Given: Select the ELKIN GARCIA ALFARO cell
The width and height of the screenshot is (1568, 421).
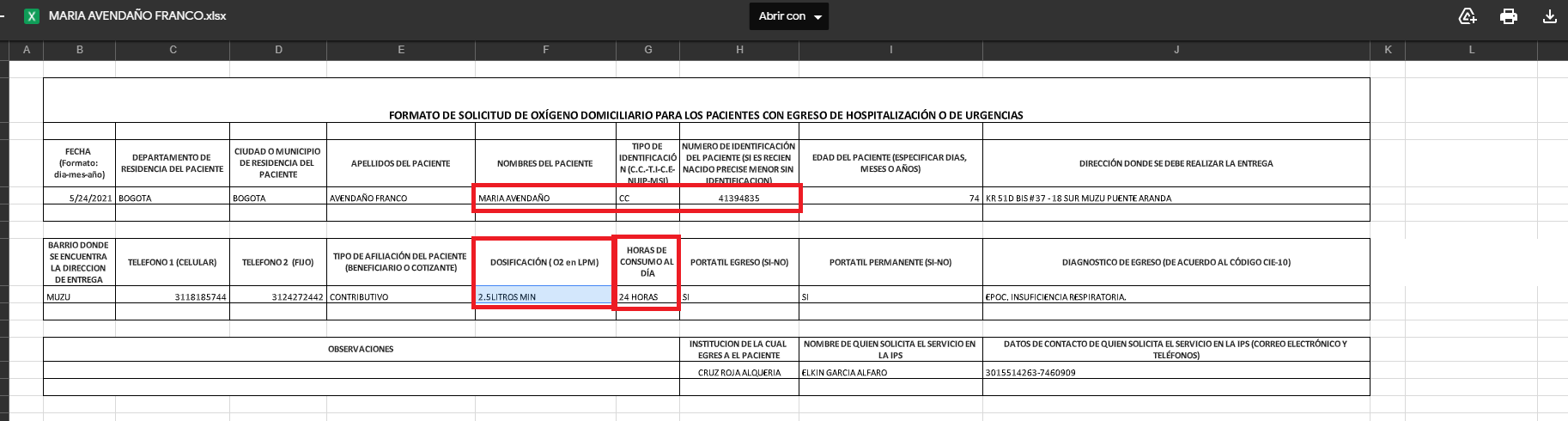Looking at the screenshot, I should pos(891,372).
